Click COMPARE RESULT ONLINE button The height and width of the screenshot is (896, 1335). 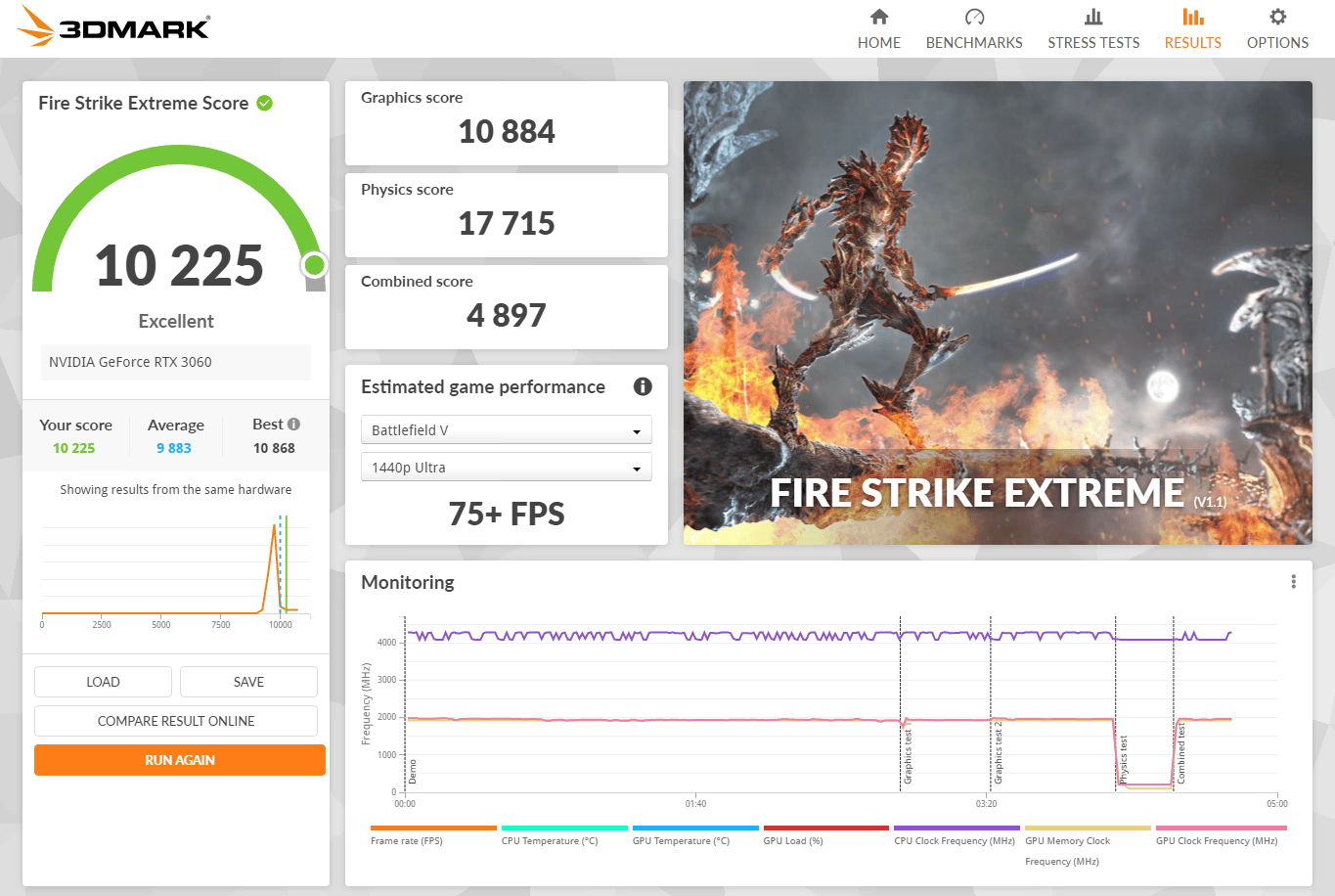click(x=176, y=721)
